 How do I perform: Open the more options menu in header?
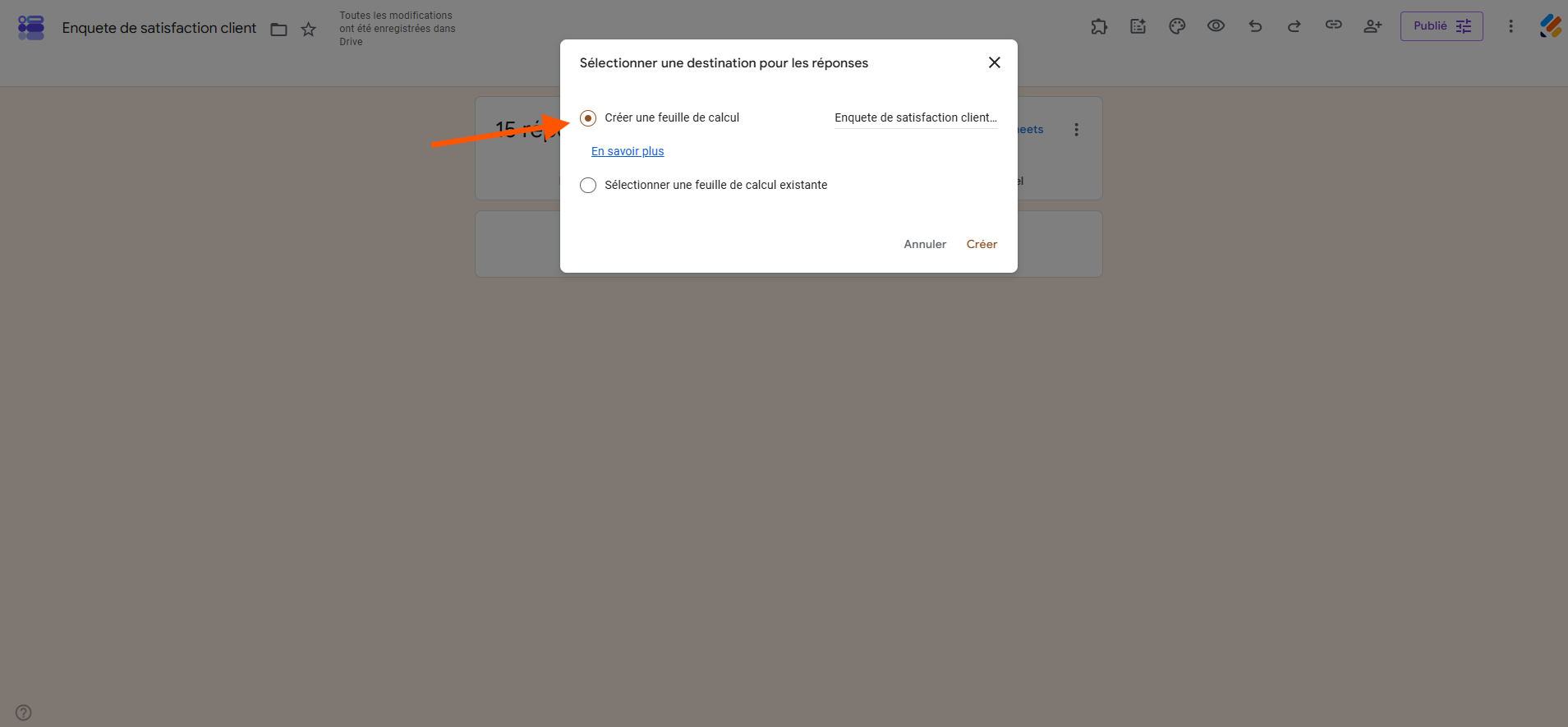[1511, 26]
